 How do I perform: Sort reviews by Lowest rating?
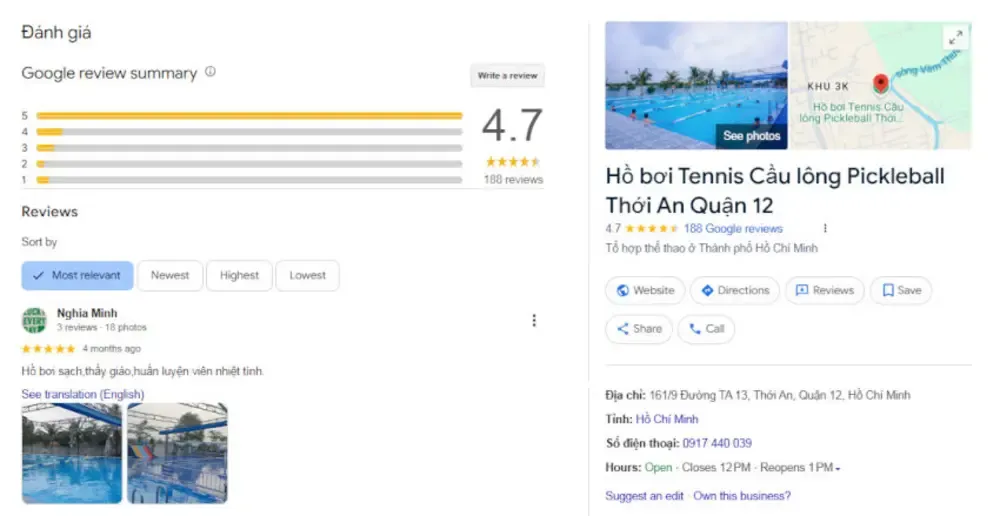(307, 275)
